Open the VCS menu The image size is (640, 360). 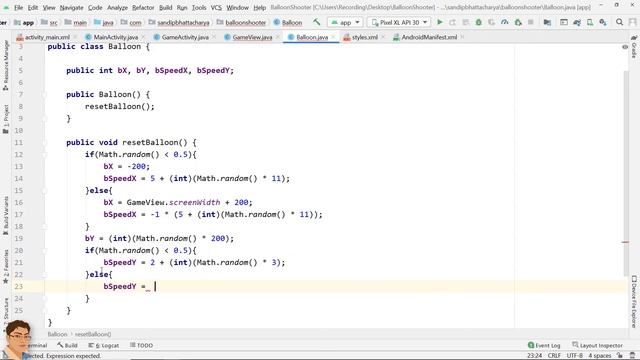pyautogui.click(x=216, y=7)
